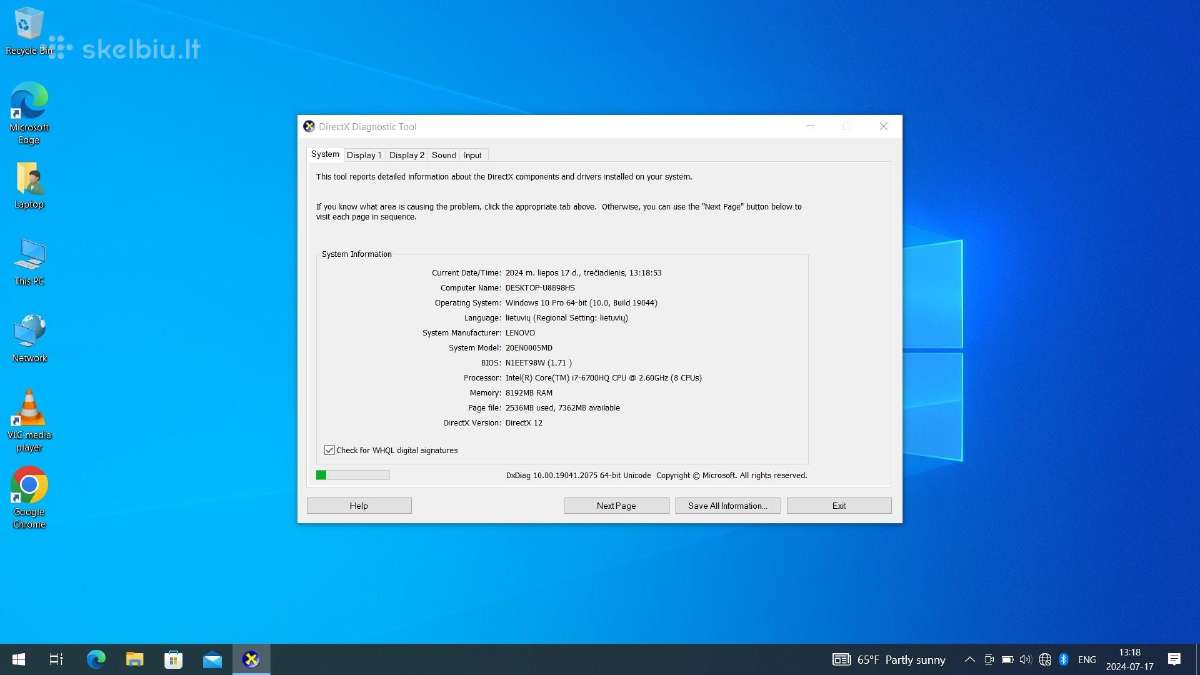
Task: Click the System Manufacturer value LENOVO
Action: 520,333
